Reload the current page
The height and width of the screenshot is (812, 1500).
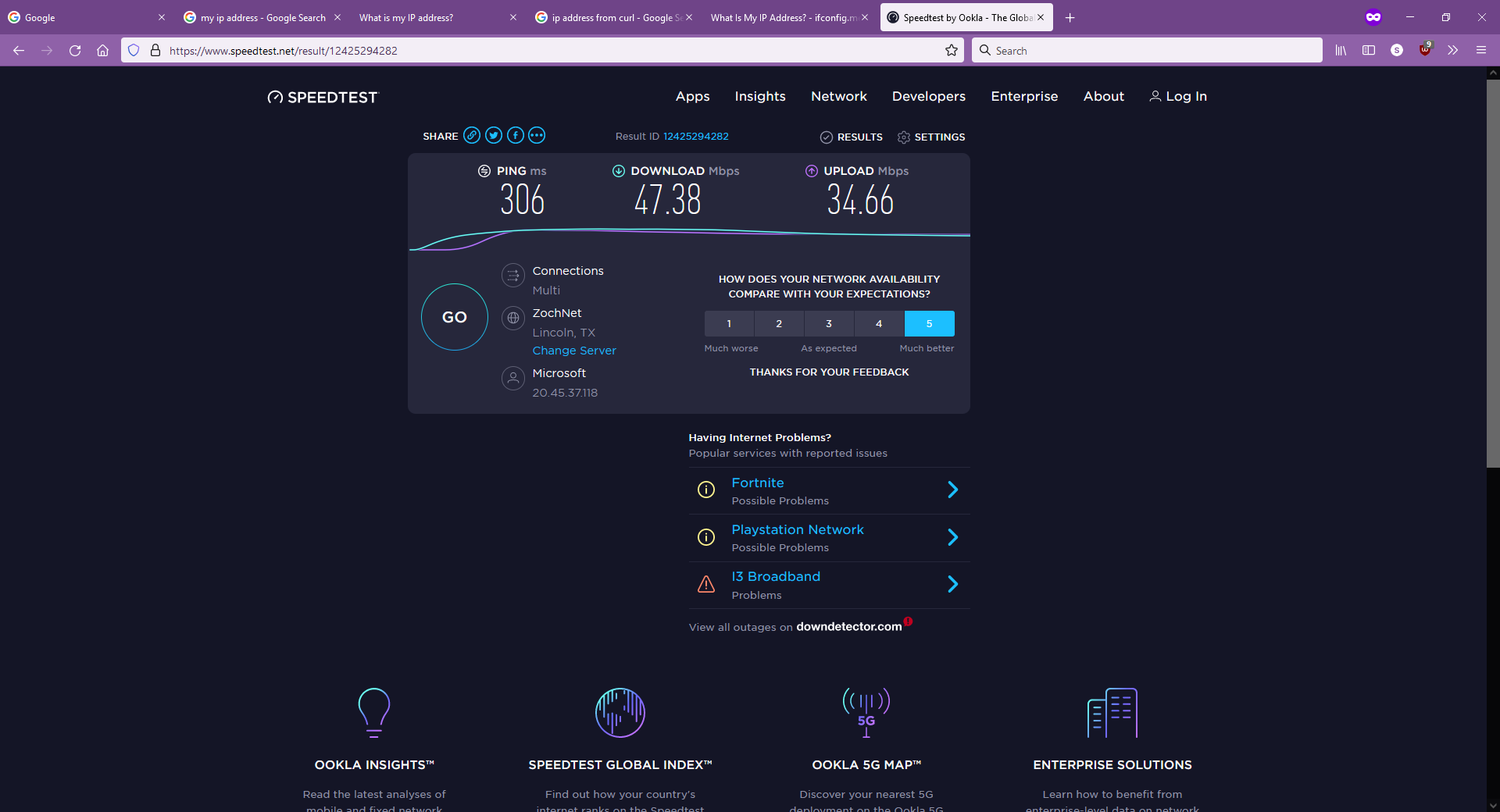pos(75,50)
